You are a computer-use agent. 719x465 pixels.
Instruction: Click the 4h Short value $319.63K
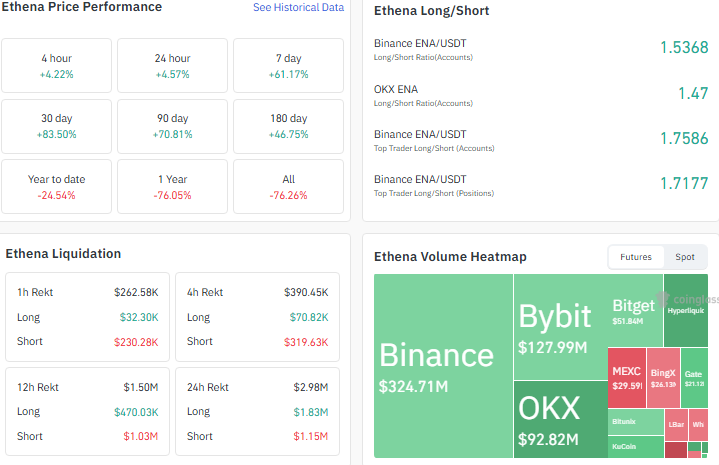point(306,342)
